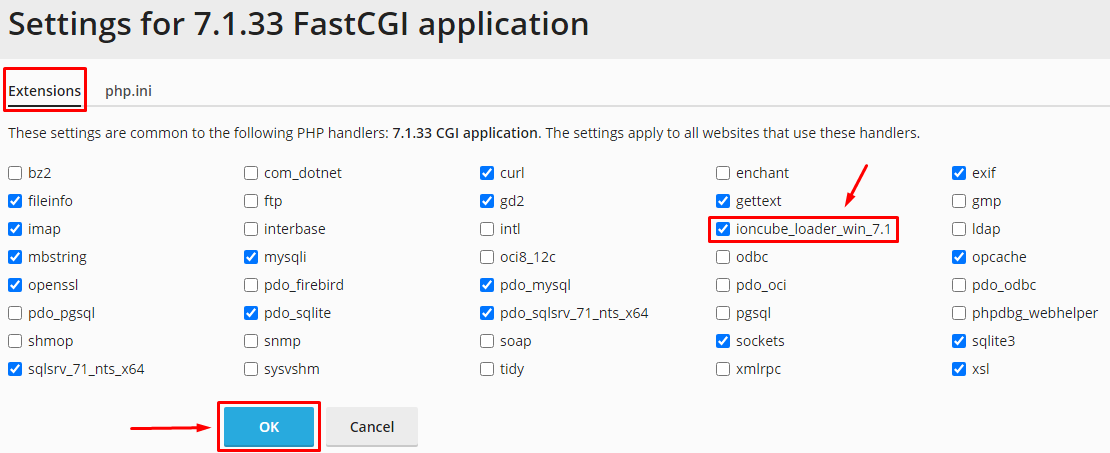Uncheck the exif extension
The width and height of the screenshot is (1110, 453).
[959, 173]
